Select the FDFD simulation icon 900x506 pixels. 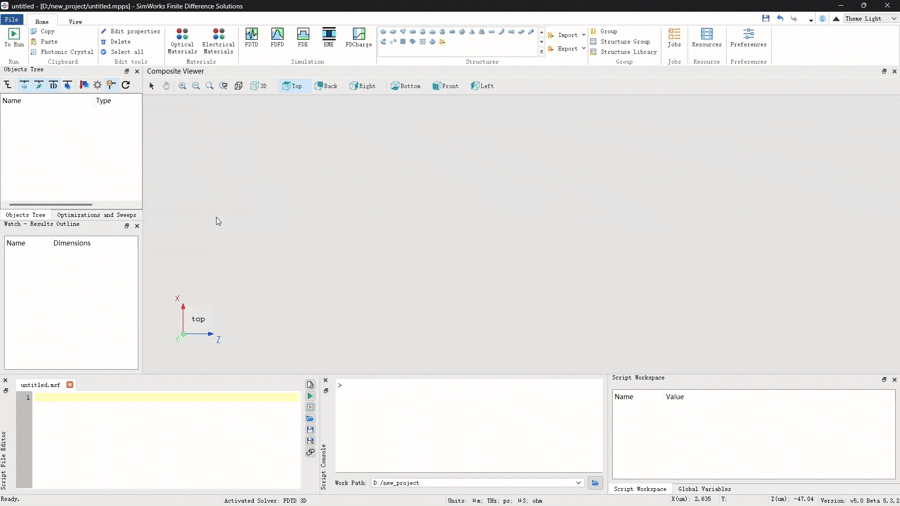coord(277,38)
